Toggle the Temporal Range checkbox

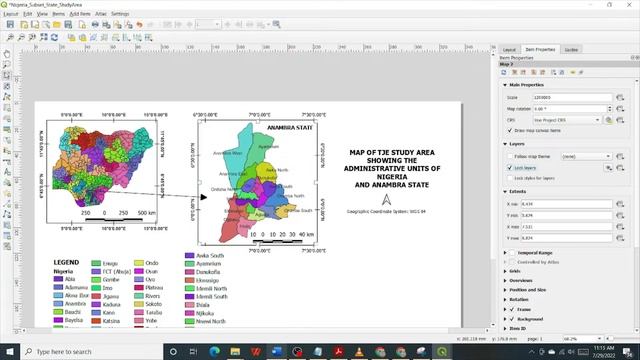[x=512, y=253]
